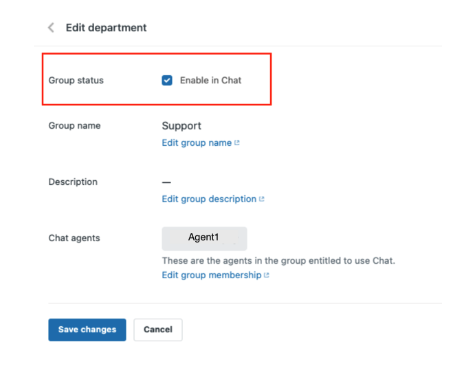Uncheck the Enable in Chat checkbox
Screen dimensions: 451x366
pos(167,80)
